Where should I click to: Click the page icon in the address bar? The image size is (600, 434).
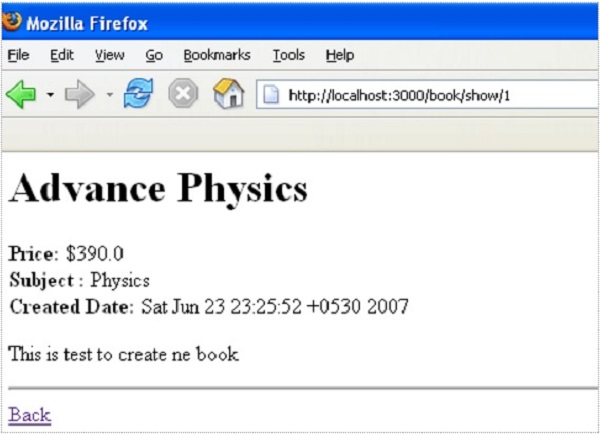[270, 96]
